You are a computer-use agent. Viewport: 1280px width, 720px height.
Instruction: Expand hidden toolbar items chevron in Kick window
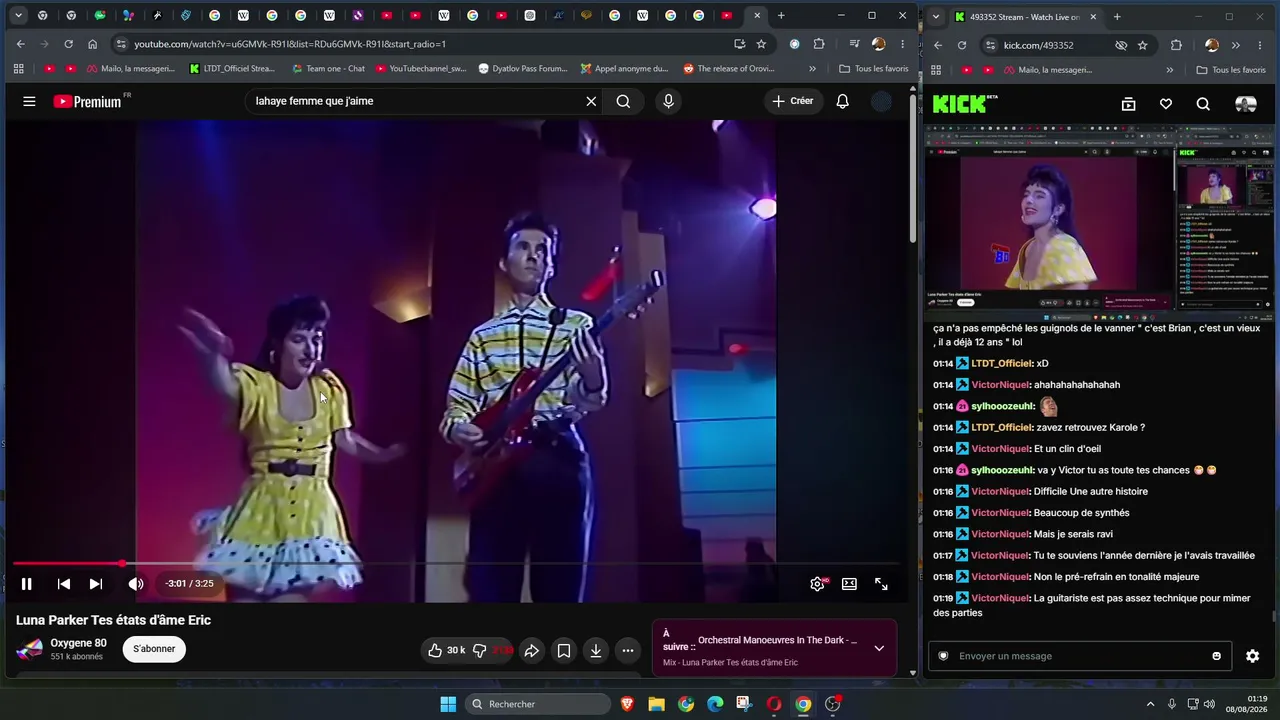pyautogui.click(x=1235, y=45)
